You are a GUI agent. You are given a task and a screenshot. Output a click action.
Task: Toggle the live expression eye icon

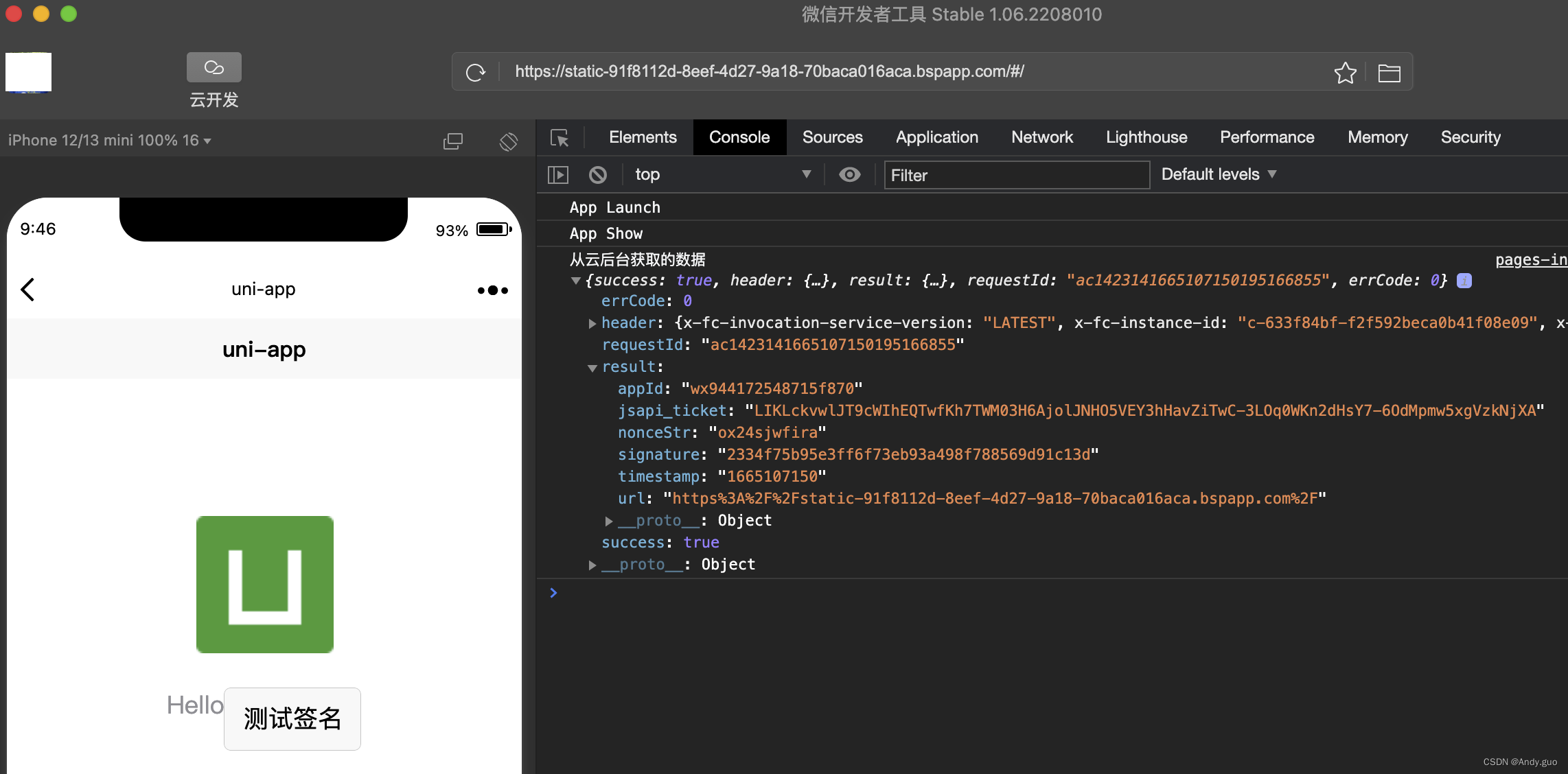[849, 175]
